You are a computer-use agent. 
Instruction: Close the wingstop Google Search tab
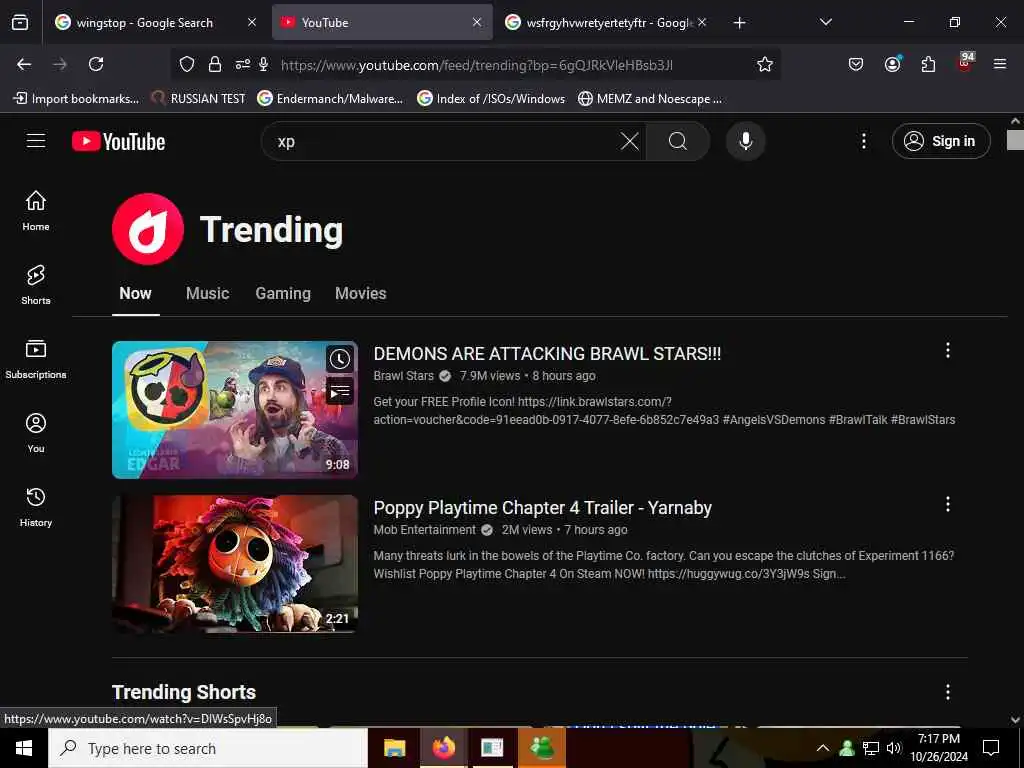(251, 22)
